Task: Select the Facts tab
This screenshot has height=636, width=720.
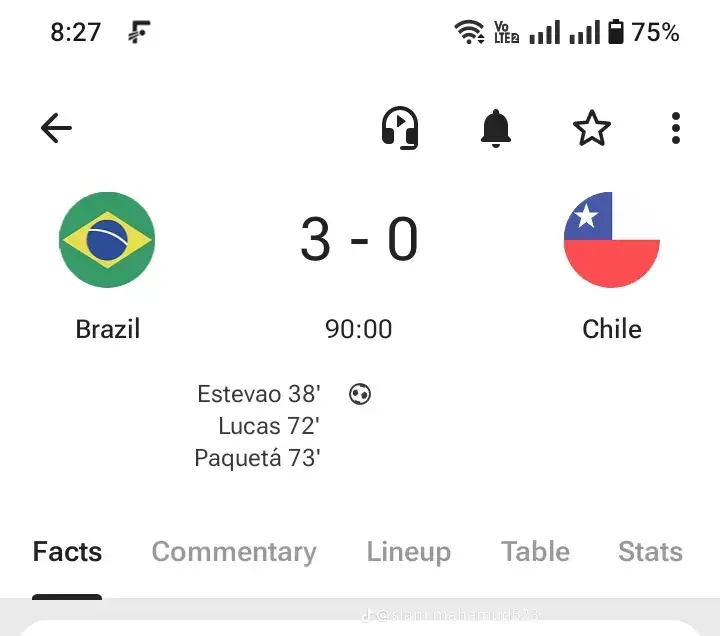Action: click(x=67, y=552)
